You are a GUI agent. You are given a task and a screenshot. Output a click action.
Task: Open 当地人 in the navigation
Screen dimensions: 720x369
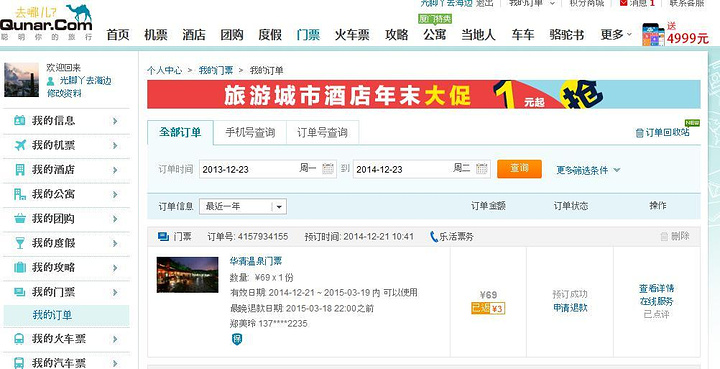pos(478,34)
